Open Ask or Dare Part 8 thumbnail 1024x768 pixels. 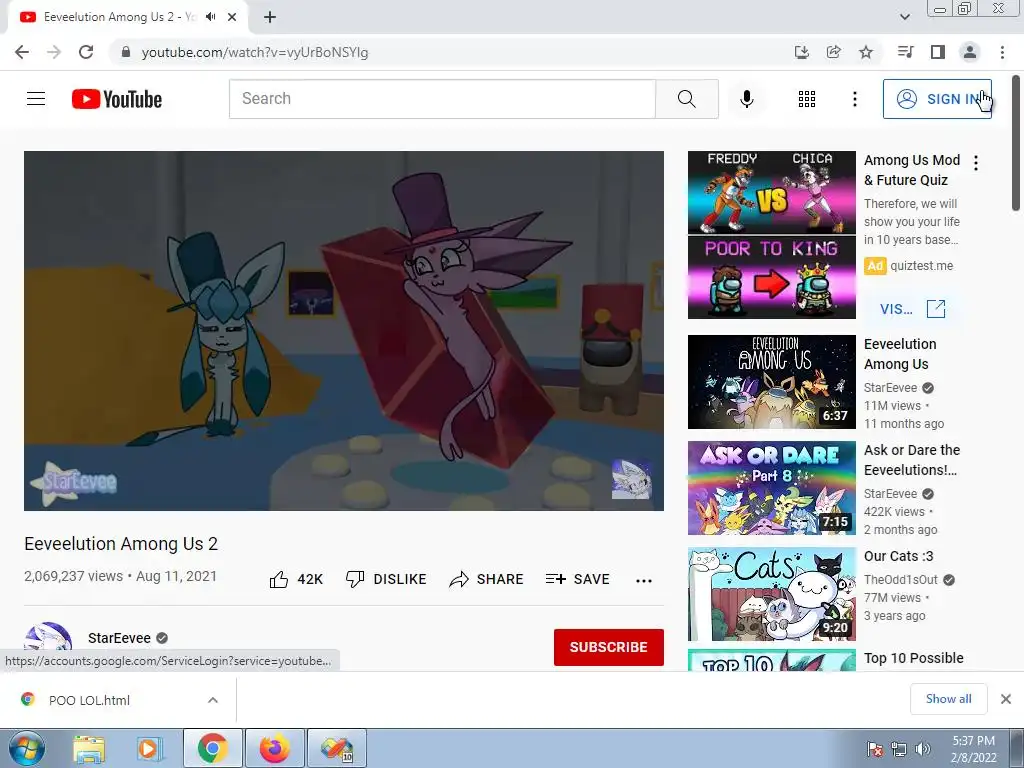point(771,488)
